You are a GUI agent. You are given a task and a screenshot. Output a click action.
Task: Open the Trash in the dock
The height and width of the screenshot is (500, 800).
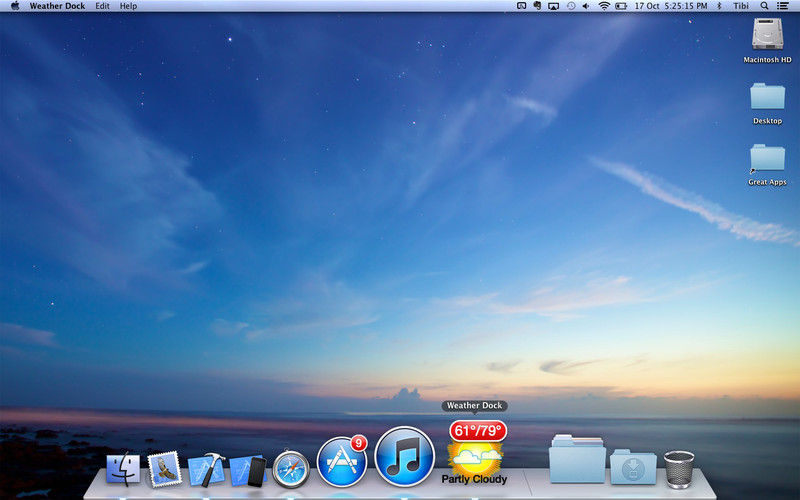tap(679, 467)
